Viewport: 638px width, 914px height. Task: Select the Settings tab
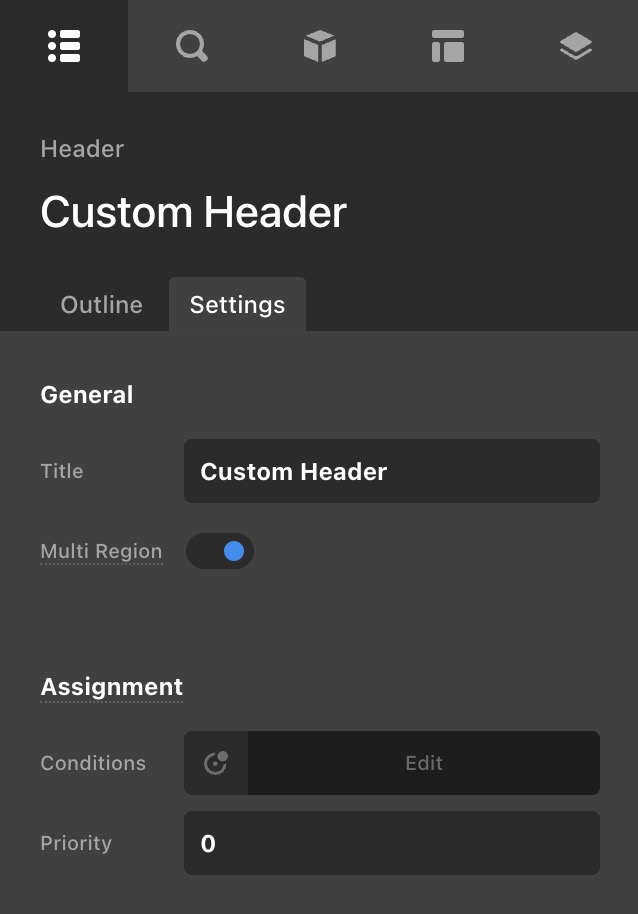point(237,305)
